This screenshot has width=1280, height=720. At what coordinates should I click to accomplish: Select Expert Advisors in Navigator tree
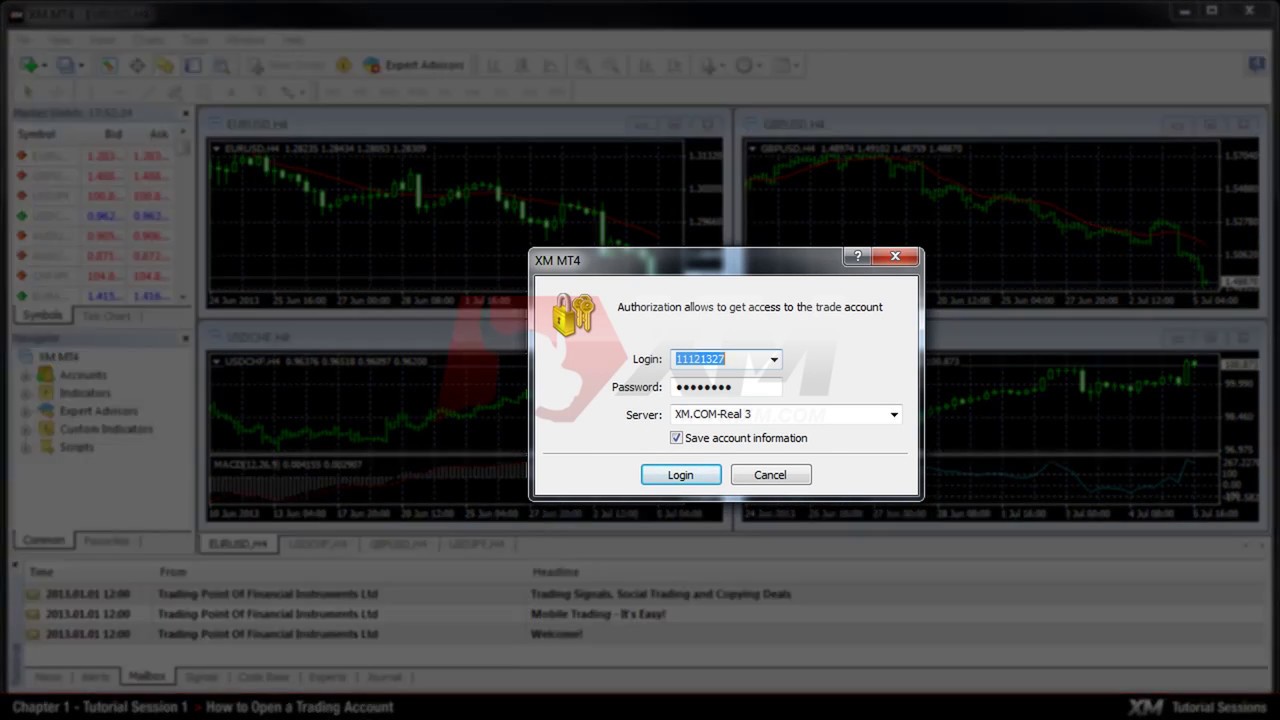[99, 411]
